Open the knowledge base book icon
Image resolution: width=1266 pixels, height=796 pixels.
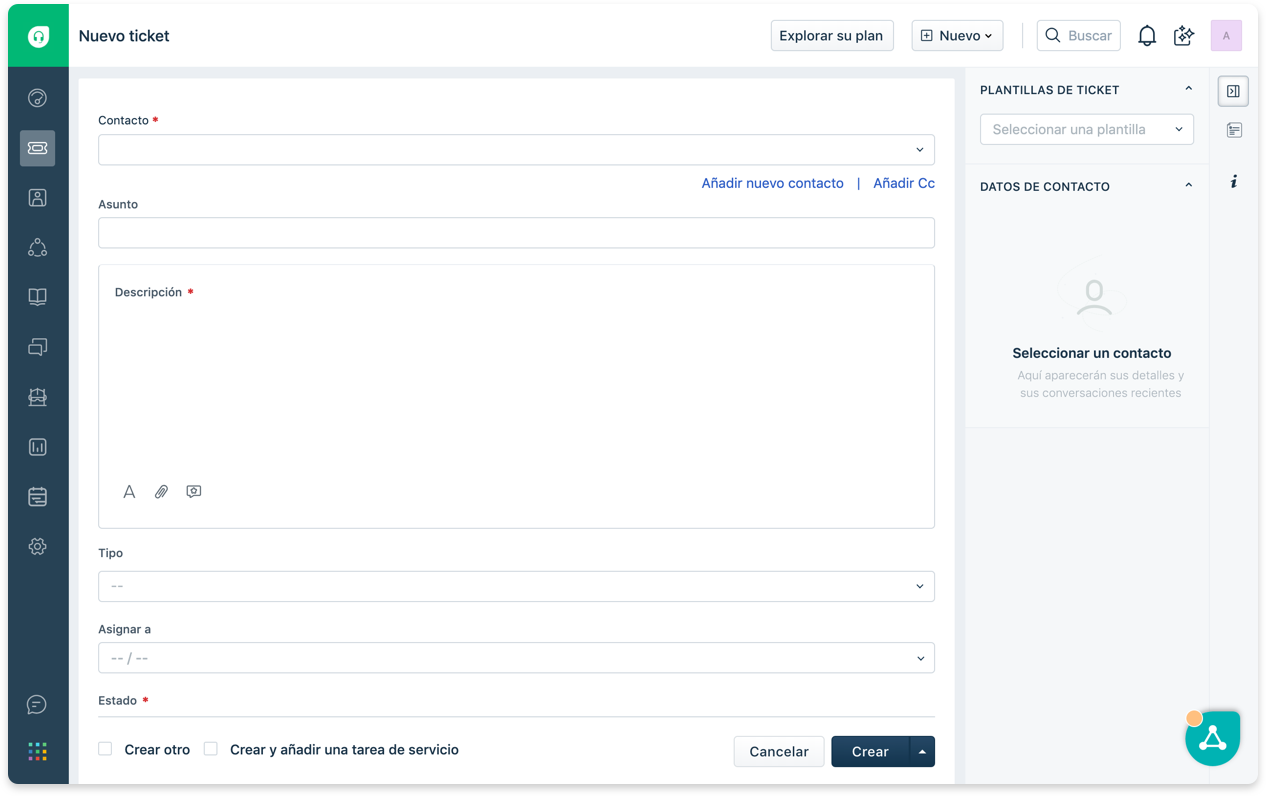tap(37, 297)
